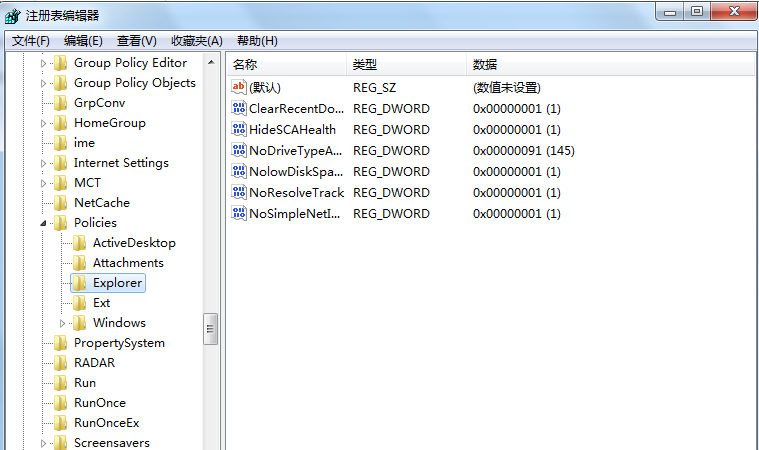Select the Explorer key label
The width and height of the screenshot is (759, 450).
pyautogui.click(x=118, y=283)
